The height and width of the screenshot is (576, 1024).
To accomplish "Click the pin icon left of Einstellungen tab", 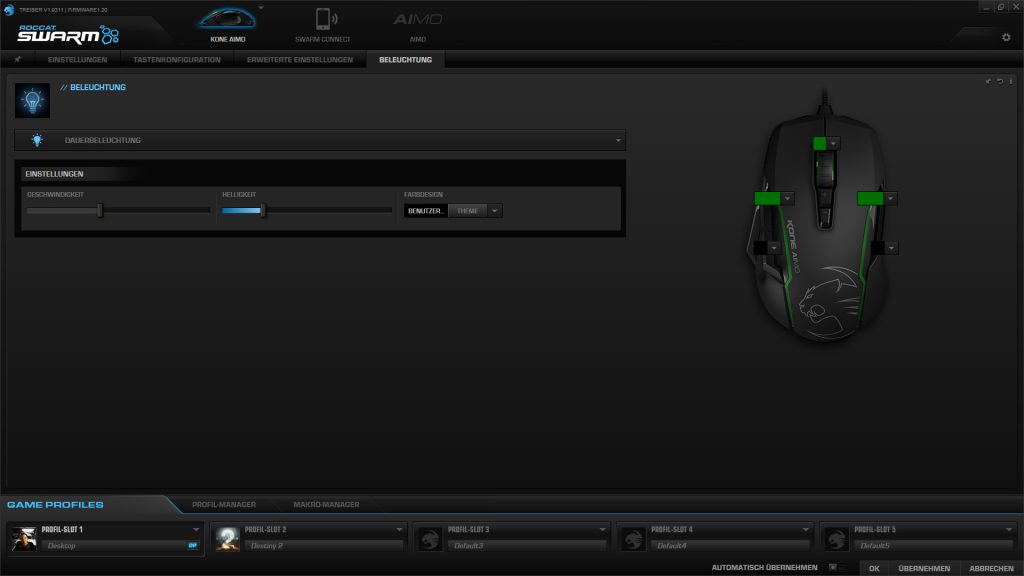I will click(18, 59).
